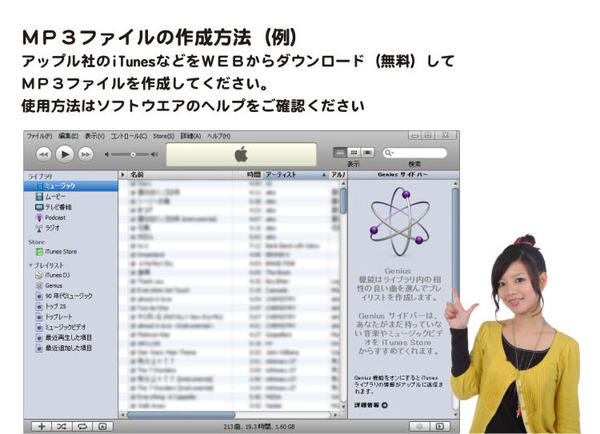Click the song list scroll right arrow

(335, 415)
